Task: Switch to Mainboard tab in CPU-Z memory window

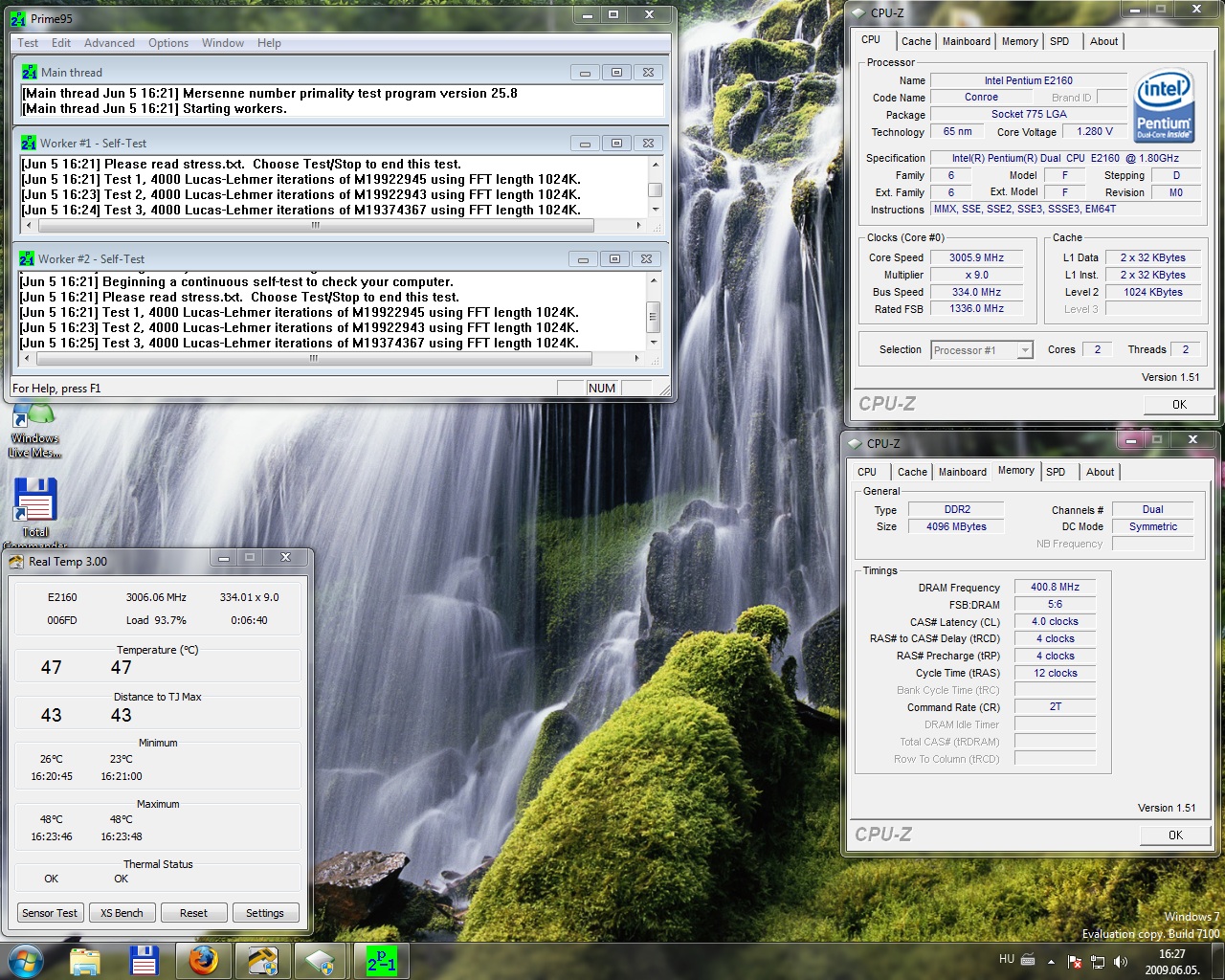Action: pyautogui.click(x=963, y=472)
